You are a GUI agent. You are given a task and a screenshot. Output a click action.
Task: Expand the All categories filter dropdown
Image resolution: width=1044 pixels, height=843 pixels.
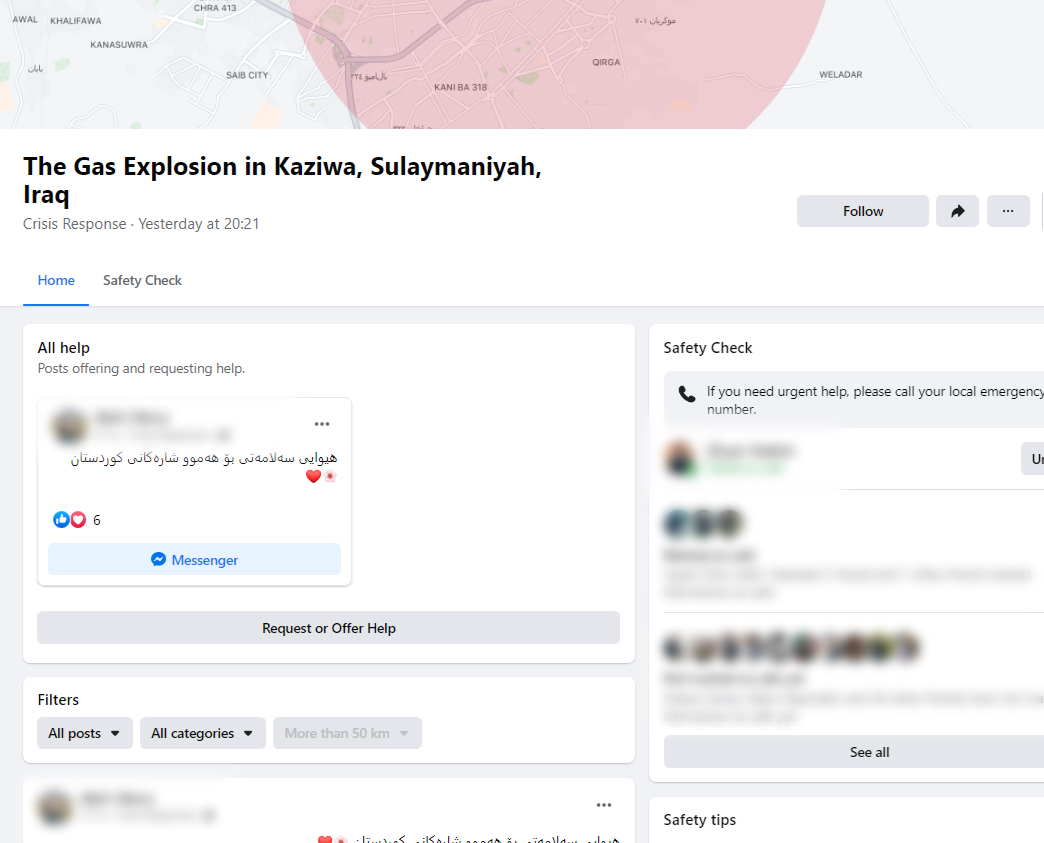(203, 733)
